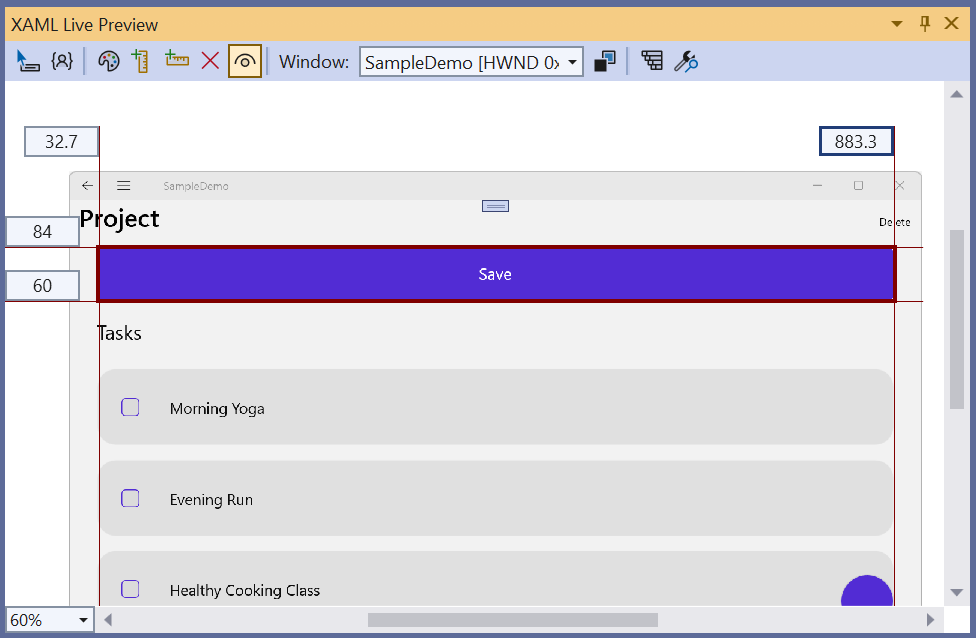Select the Evening Run task text
Screen dimensions: 976x638
pos(211,500)
